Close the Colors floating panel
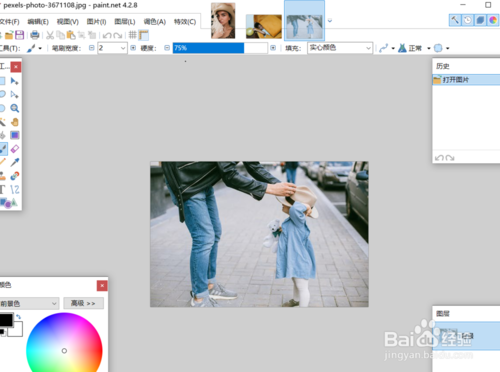This screenshot has width=500, height=372. (x=102, y=286)
